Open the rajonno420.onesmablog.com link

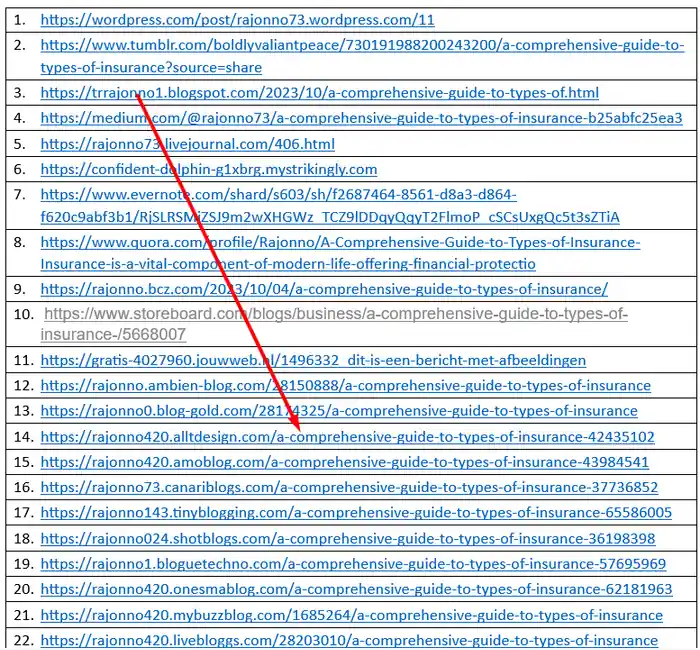(356, 590)
